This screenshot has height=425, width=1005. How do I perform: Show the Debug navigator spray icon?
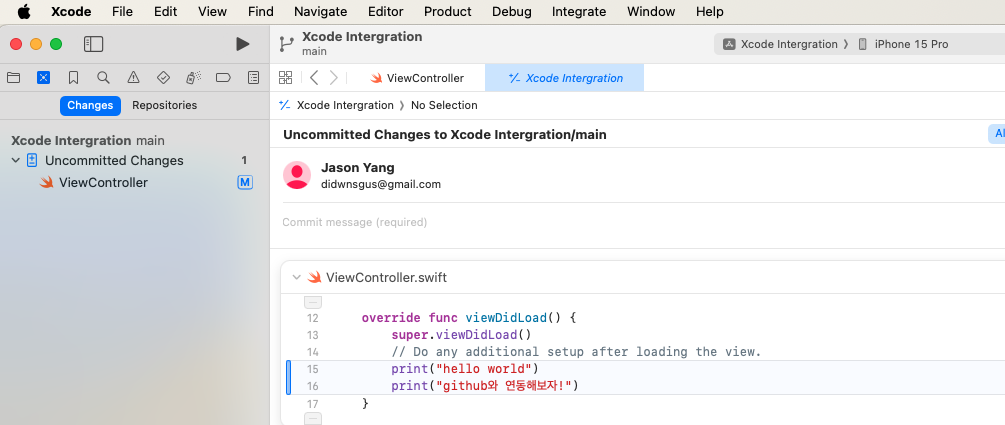point(194,78)
